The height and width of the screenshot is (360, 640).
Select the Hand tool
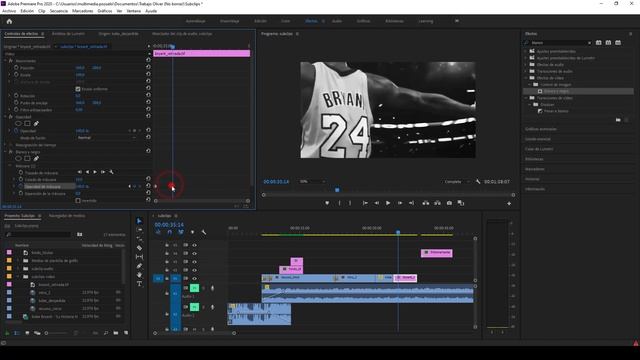click(x=139, y=275)
